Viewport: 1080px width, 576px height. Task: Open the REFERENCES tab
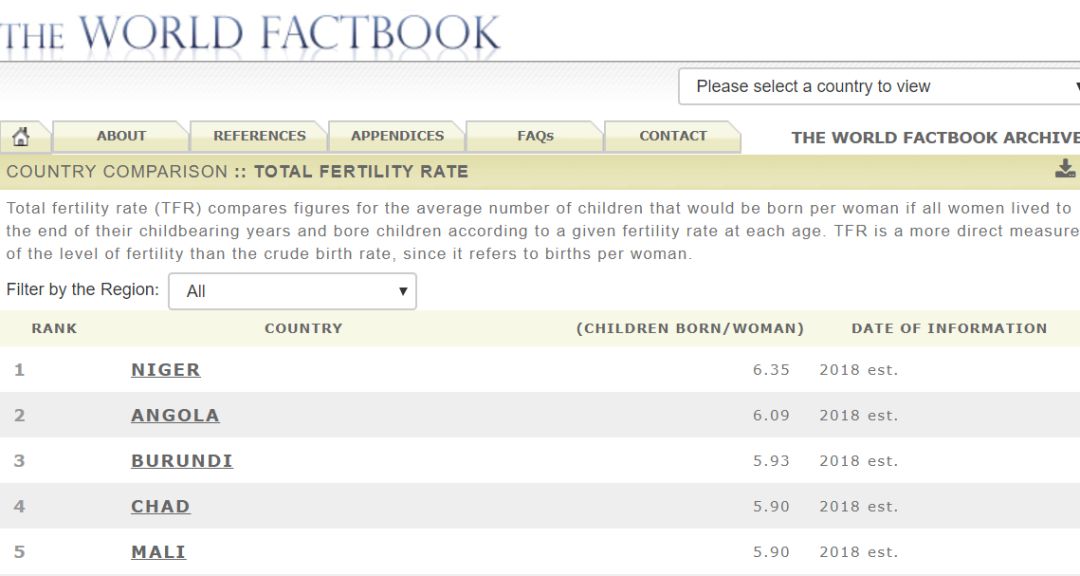[259, 136]
